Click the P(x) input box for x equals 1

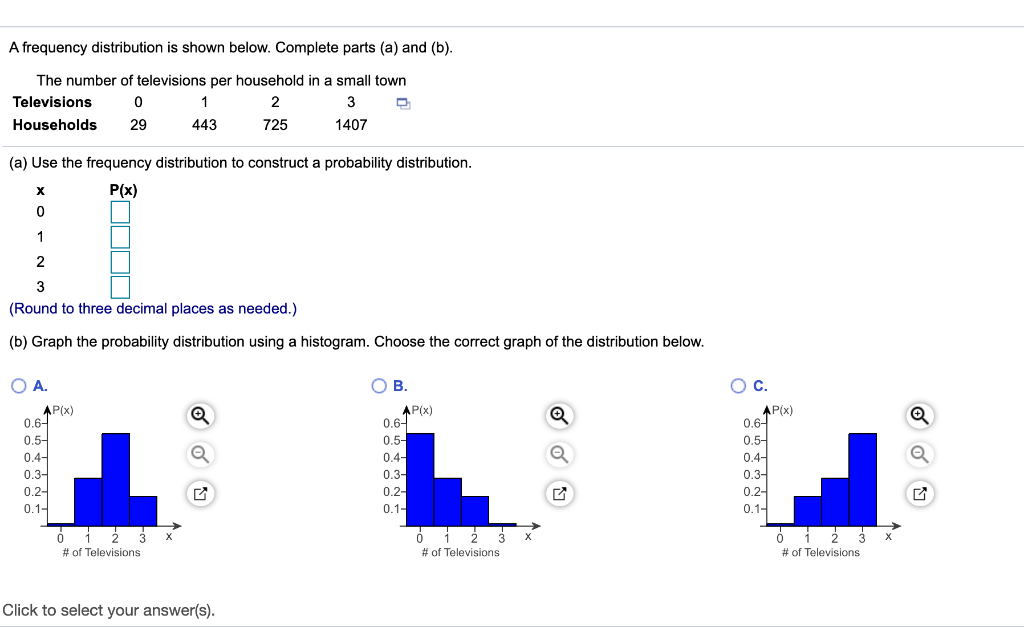coord(120,237)
